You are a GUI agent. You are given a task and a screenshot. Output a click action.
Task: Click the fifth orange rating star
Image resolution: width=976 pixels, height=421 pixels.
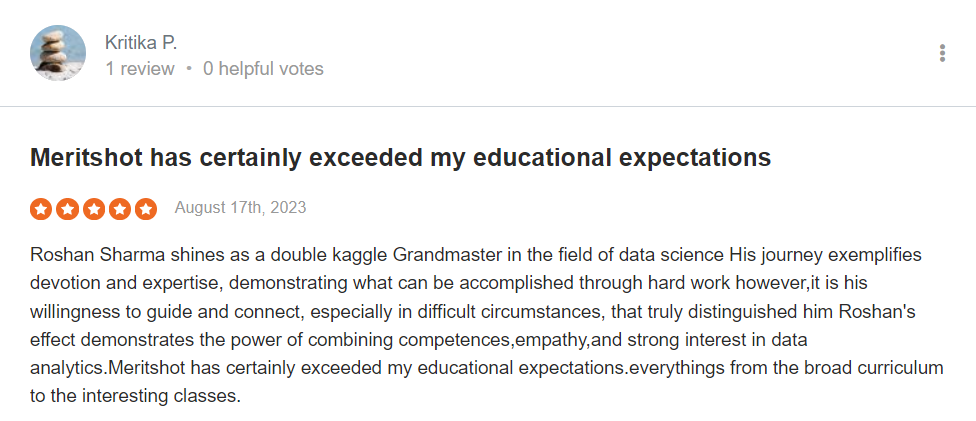click(x=146, y=209)
